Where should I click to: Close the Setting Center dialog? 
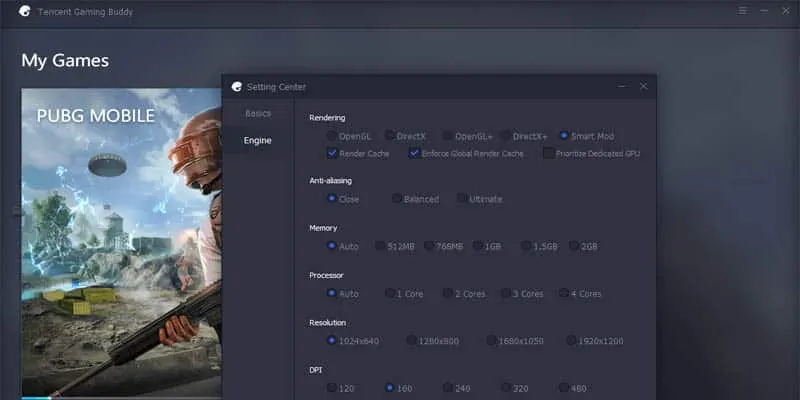point(643,86)
